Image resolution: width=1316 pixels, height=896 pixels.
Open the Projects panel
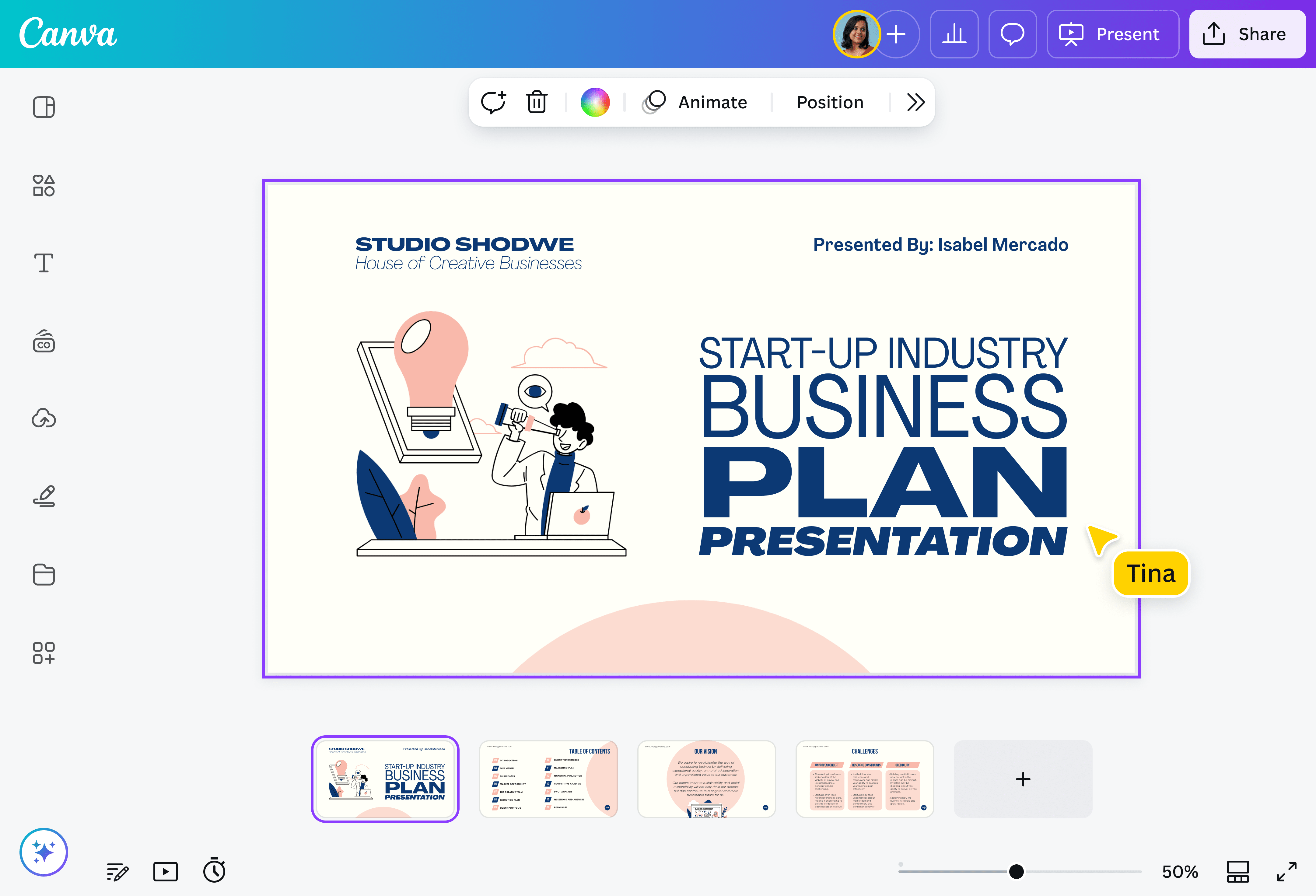[44, 575]
